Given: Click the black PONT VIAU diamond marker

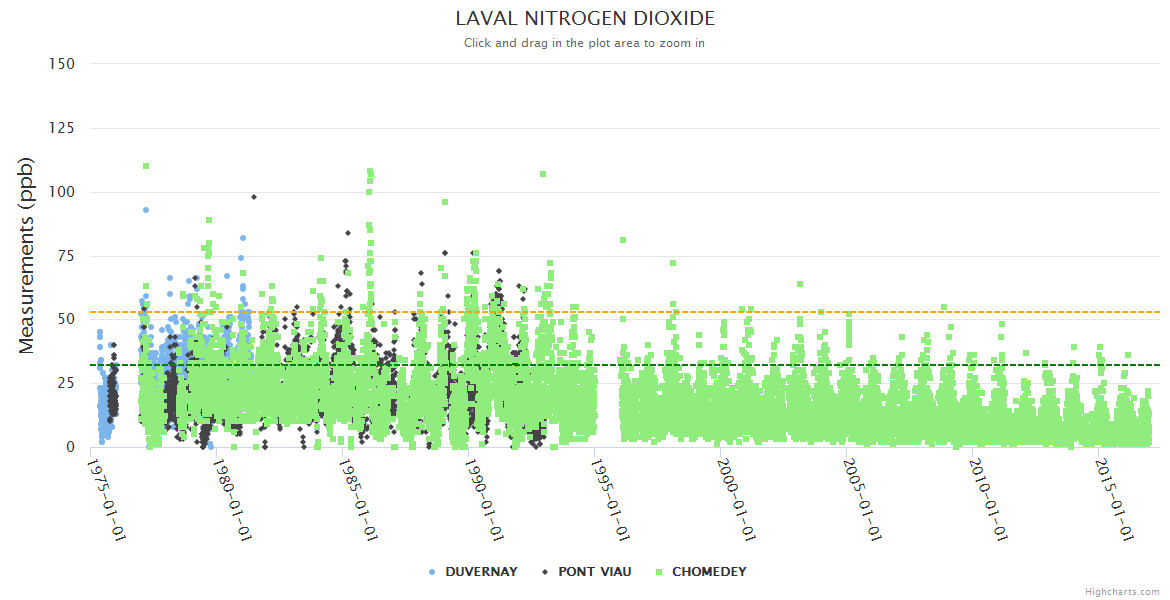Looking at the screenshot, I should point(545,572).
